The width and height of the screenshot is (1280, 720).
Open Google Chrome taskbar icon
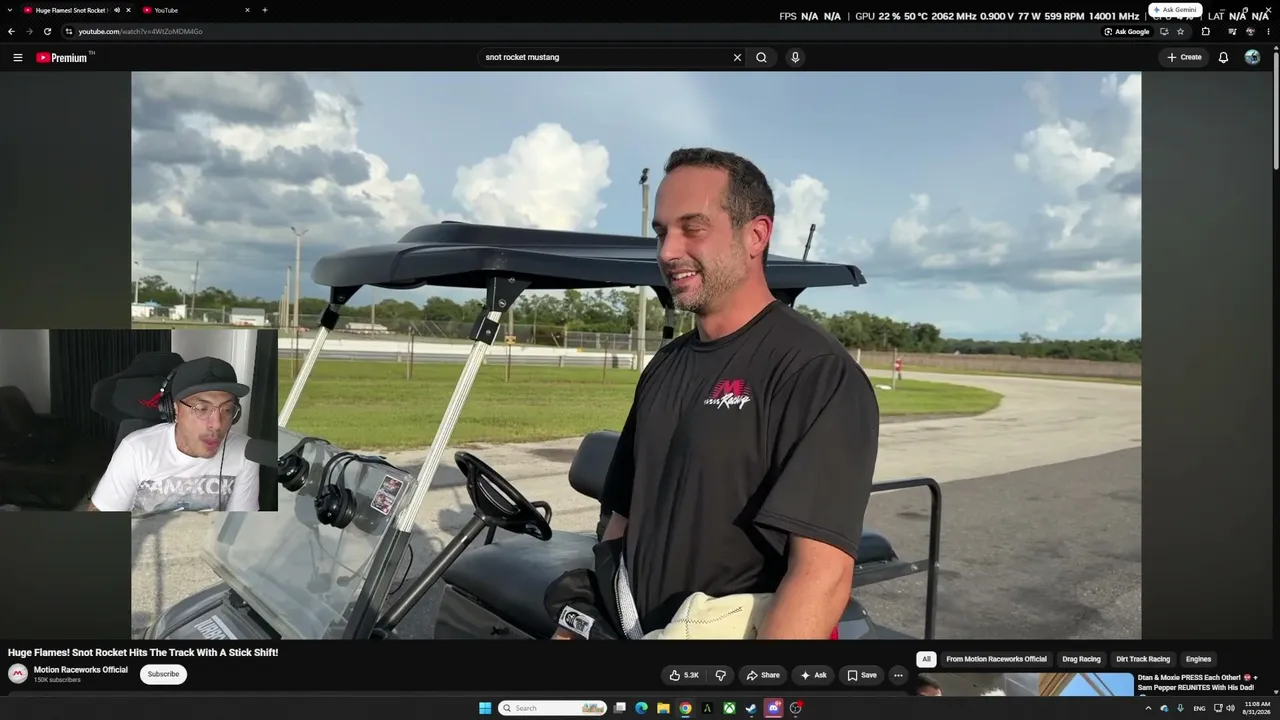click(685, 708)
